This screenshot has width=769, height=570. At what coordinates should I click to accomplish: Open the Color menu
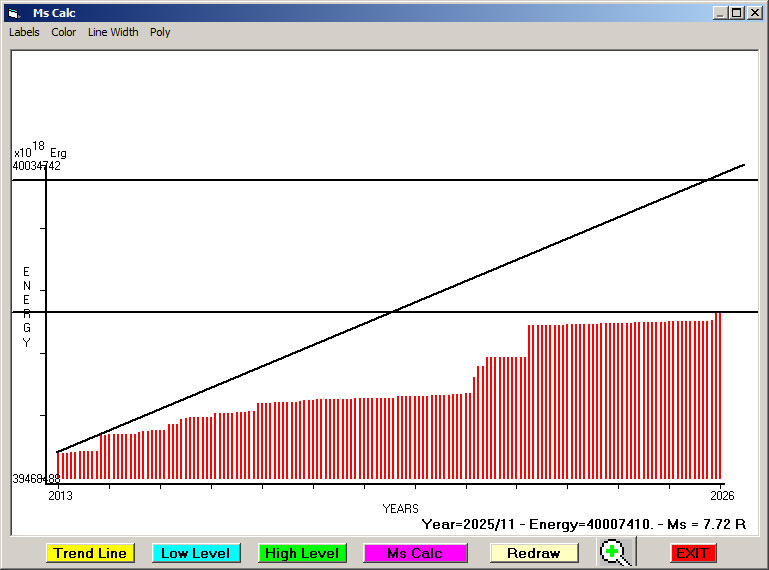(x=64, y=32)
